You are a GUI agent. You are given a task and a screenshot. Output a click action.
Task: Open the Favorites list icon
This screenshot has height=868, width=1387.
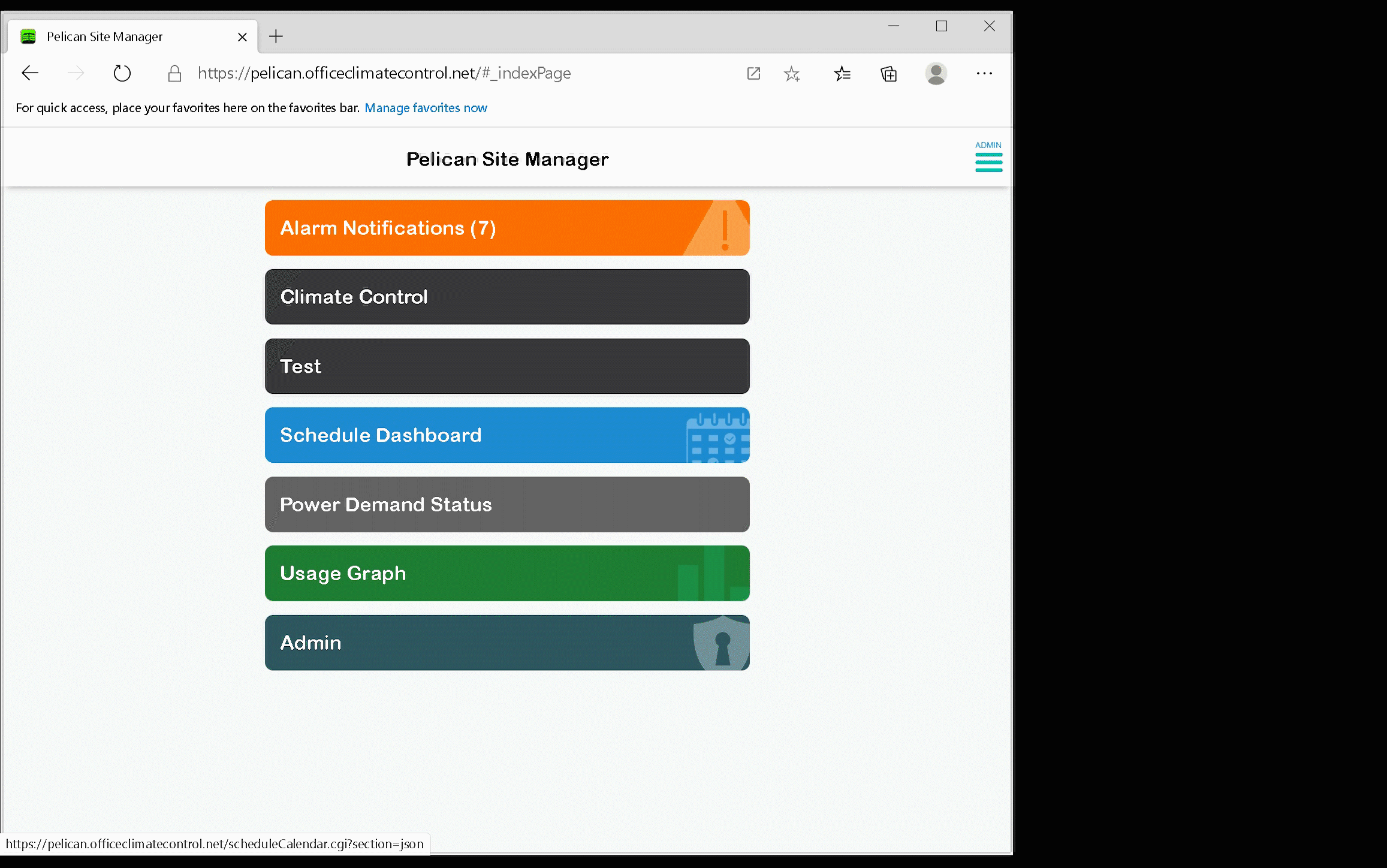pos(842,74)
